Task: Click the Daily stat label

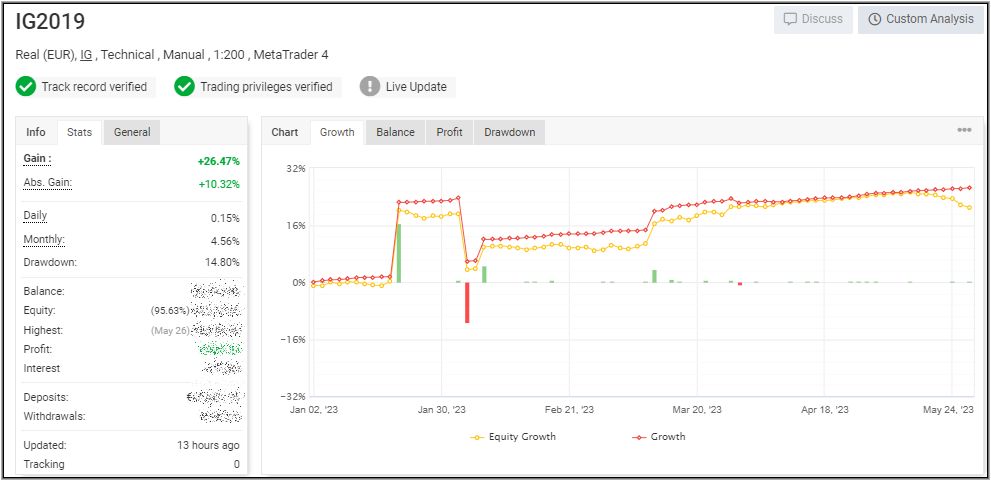Action: (35, 216)
